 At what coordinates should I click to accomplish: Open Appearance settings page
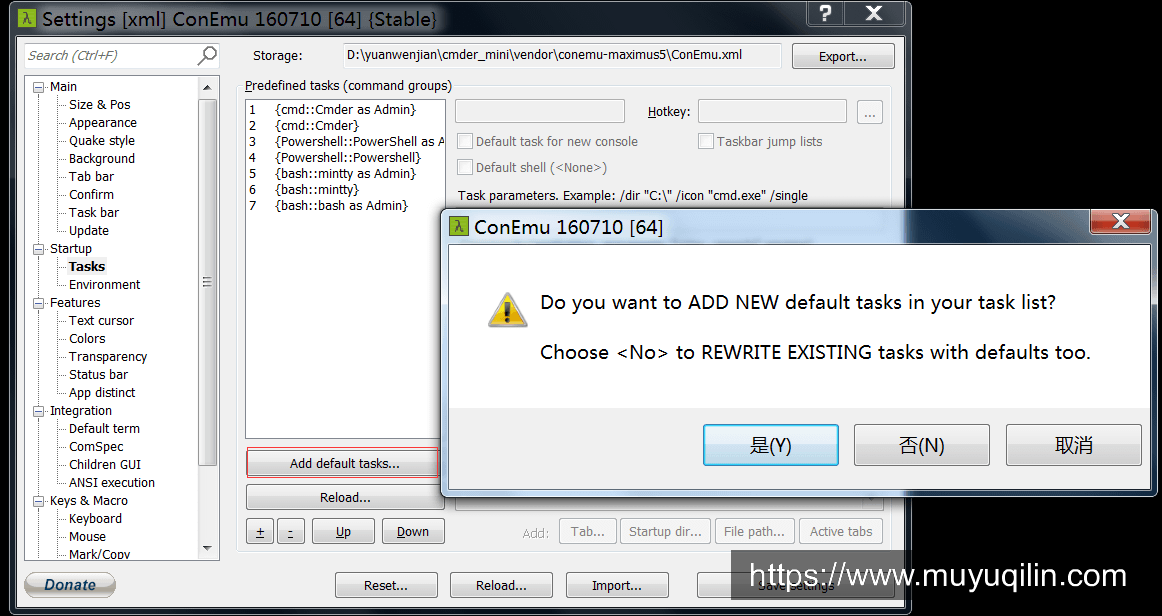click(x=102, y=123)
